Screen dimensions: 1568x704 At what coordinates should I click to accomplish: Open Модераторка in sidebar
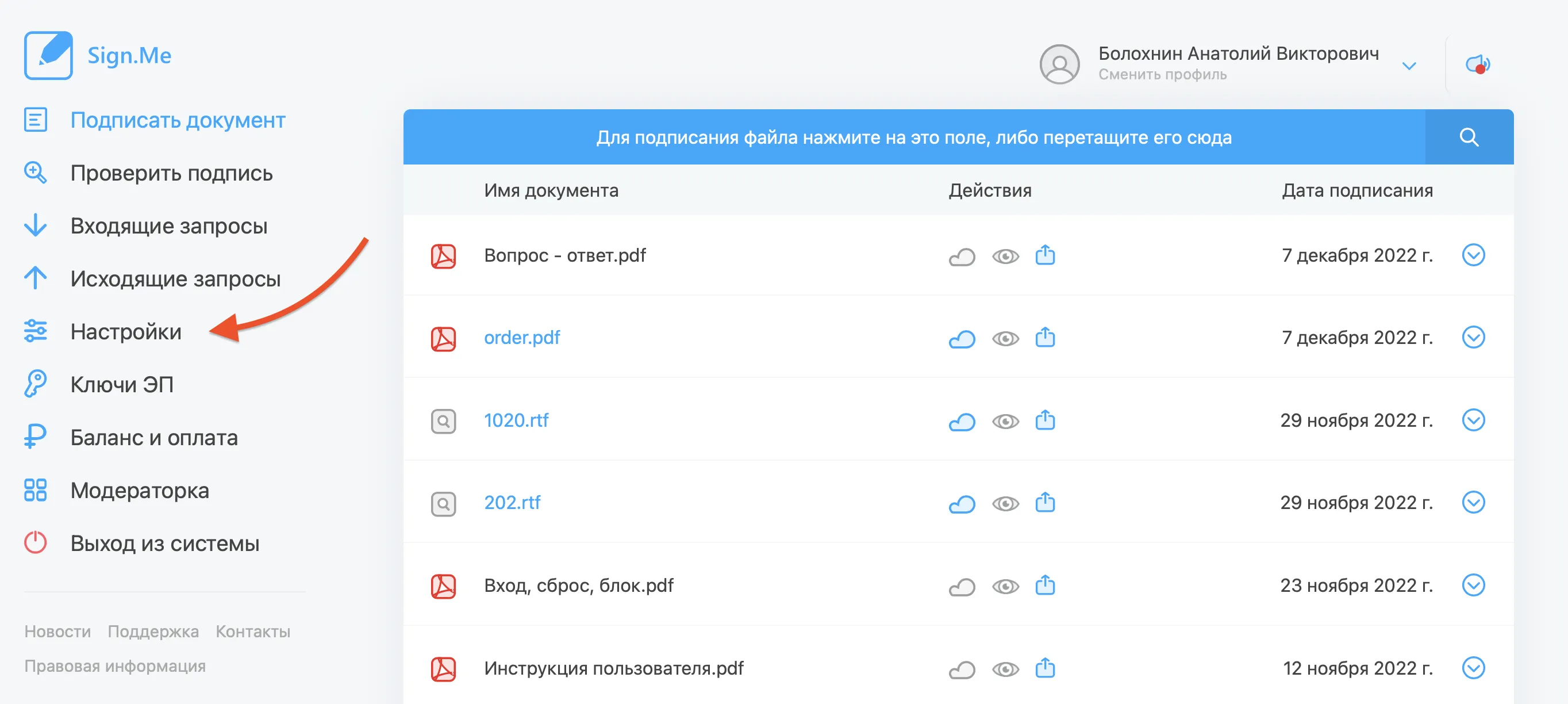tap(140, 490)
